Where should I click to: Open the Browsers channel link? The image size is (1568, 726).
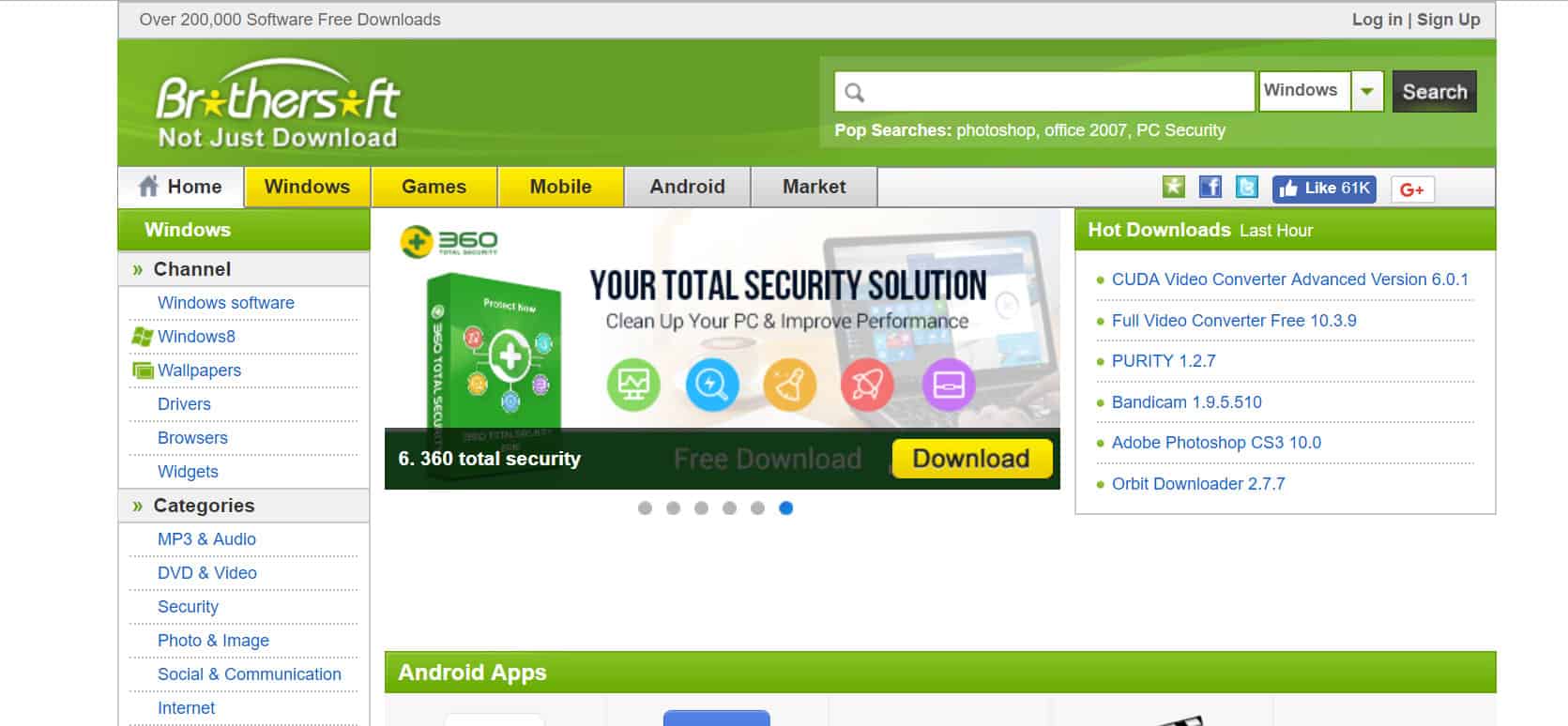(x=192, y=438)
